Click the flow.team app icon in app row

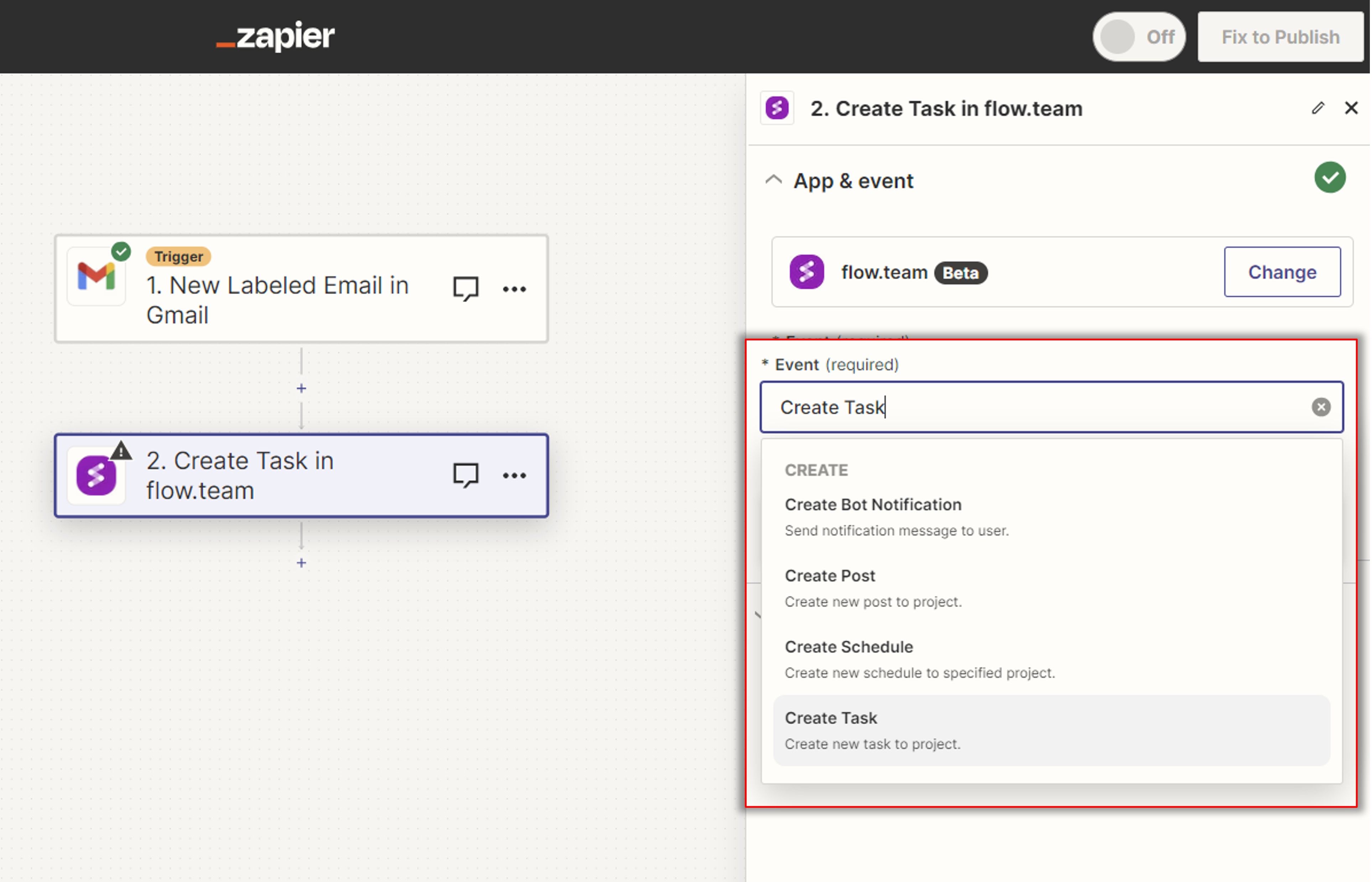806,272
